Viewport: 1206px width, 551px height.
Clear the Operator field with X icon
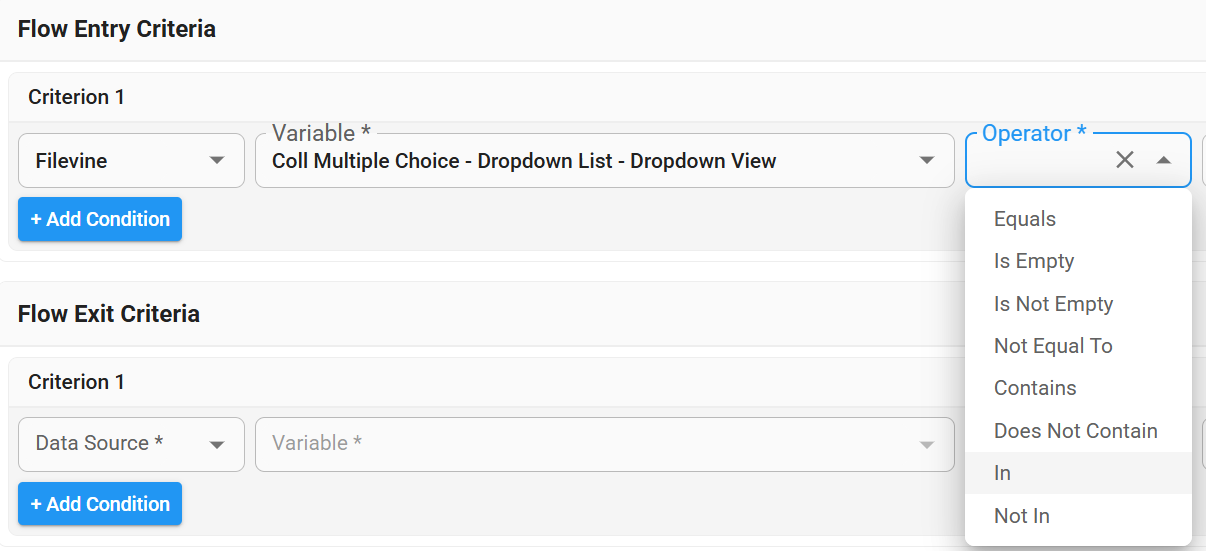[1125, 160]
